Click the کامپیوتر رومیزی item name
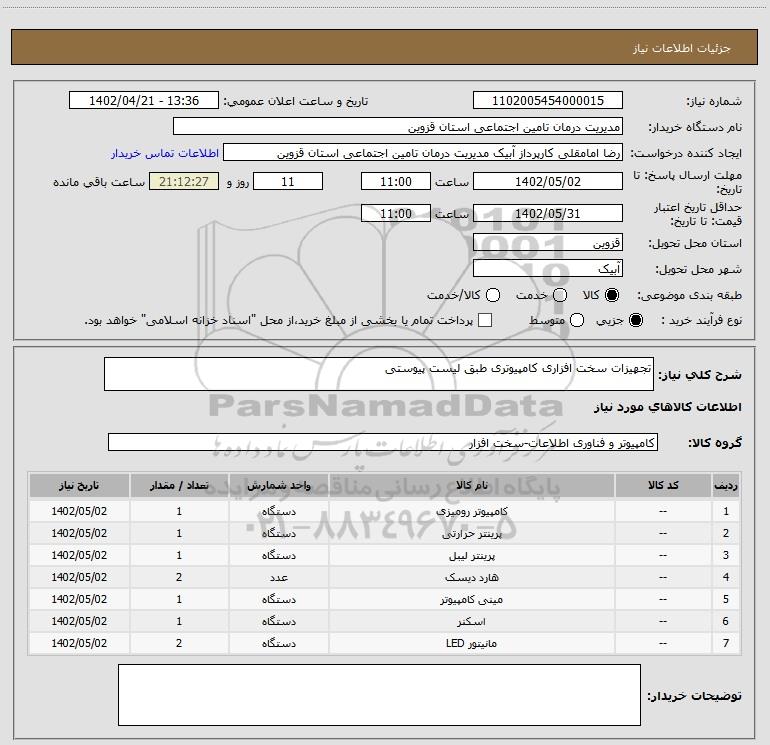Viewport: 770px width, 745px height. [x=471, y=511]
